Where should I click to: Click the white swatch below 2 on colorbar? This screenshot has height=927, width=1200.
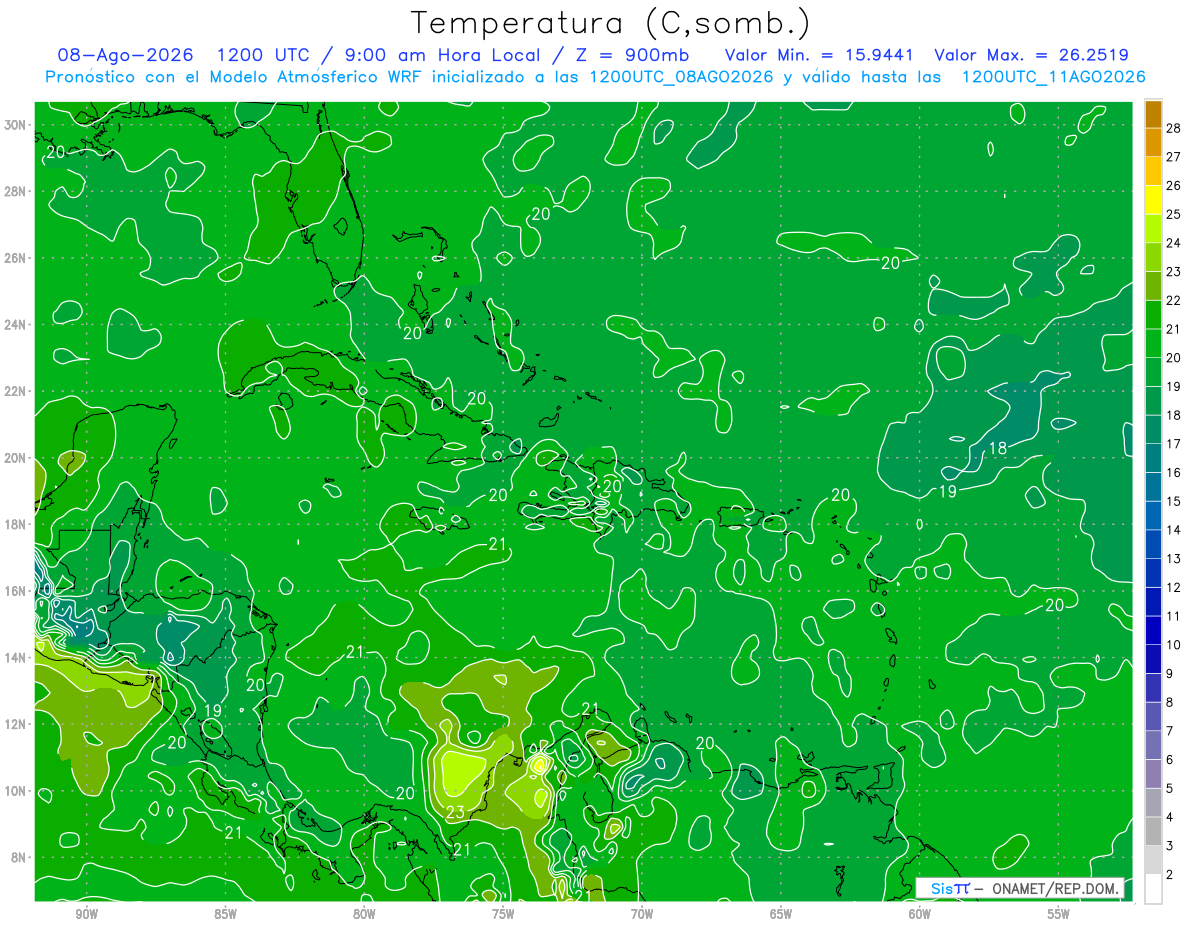(x=1153, y=889)
